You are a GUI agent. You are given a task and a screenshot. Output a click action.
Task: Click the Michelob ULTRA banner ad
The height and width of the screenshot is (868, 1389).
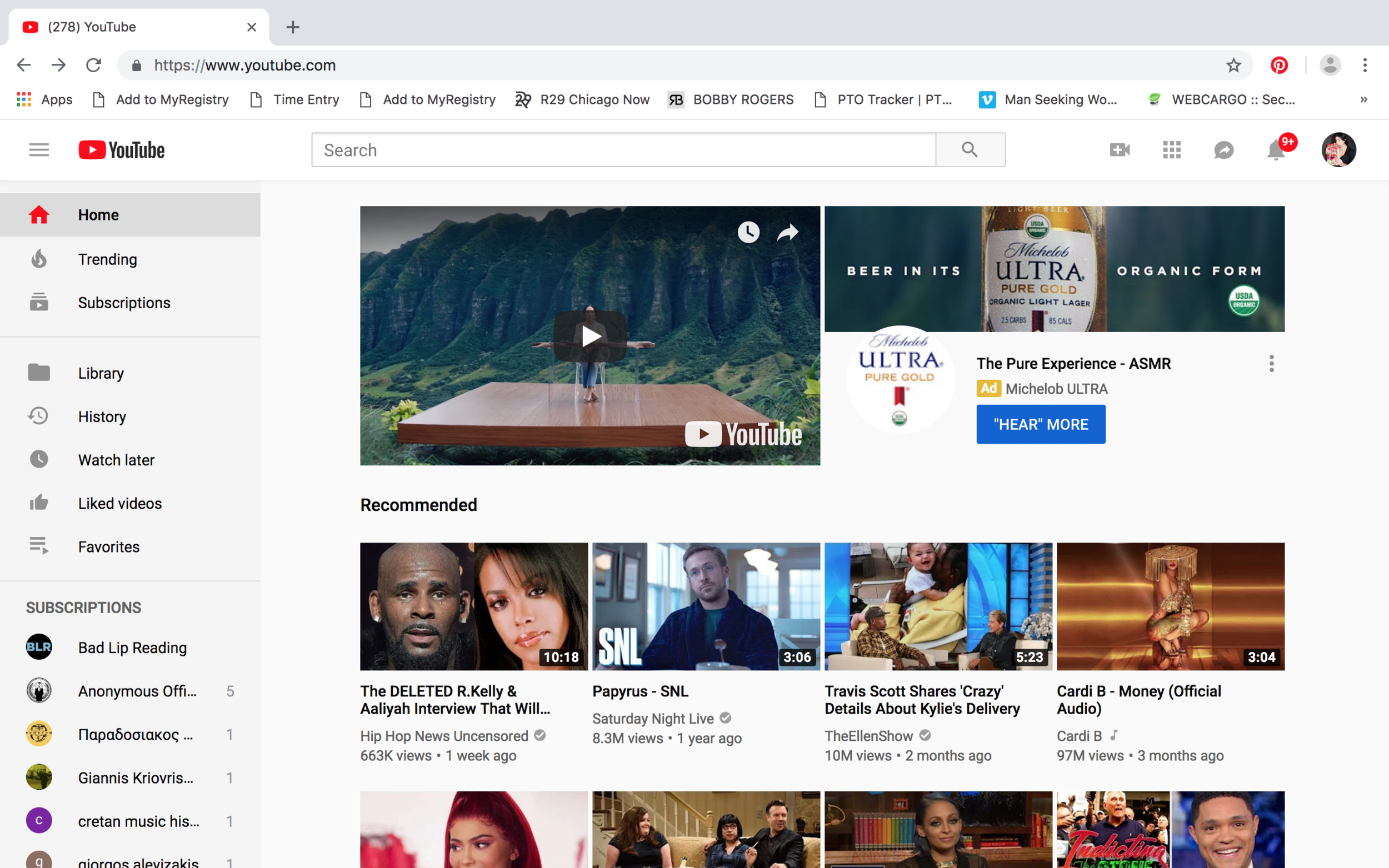pyautogui.click(x=1054, y=269)
